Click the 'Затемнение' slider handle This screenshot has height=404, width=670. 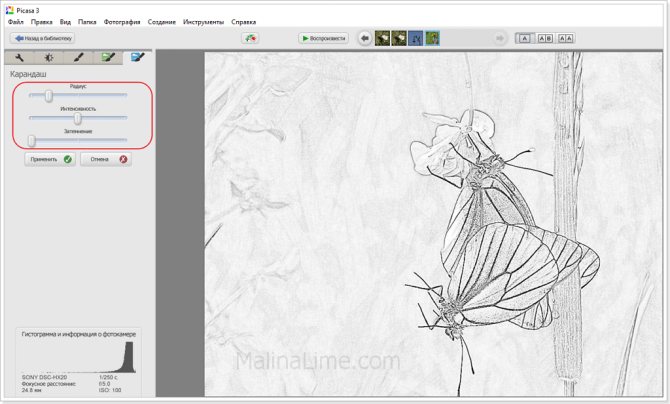32,141
